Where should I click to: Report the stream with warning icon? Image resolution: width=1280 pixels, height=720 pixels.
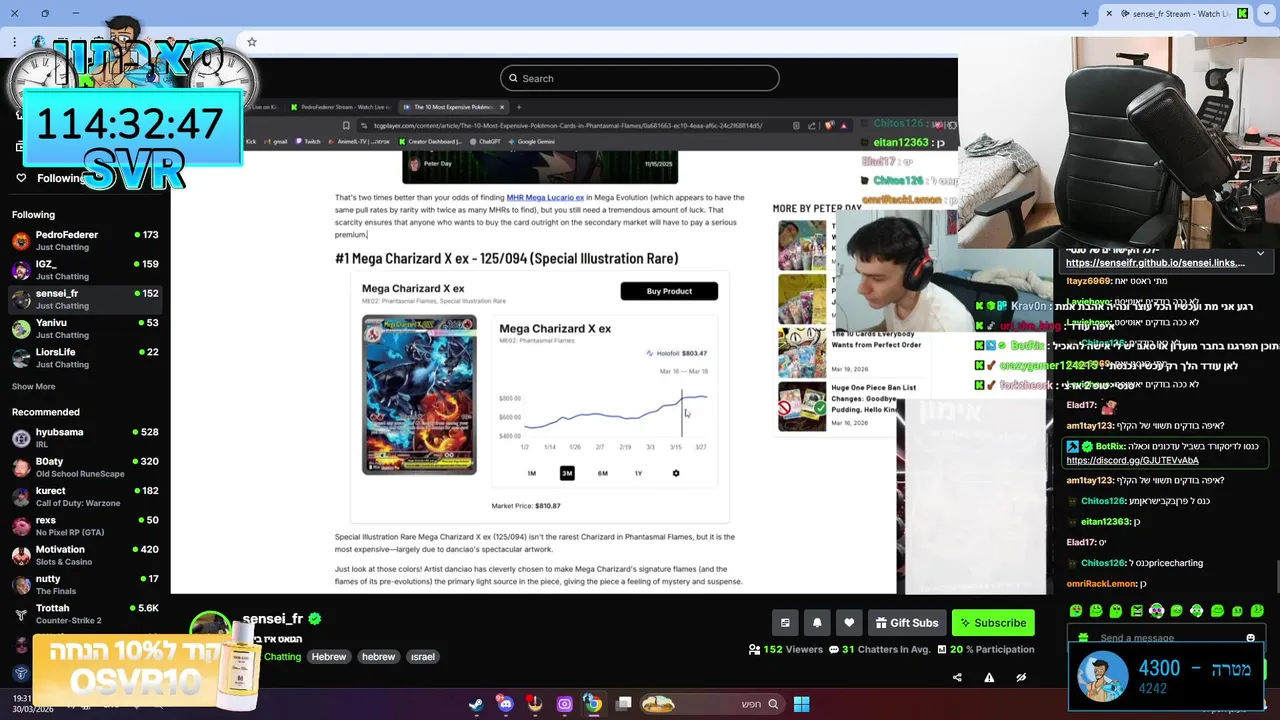[x=989, y=677]
